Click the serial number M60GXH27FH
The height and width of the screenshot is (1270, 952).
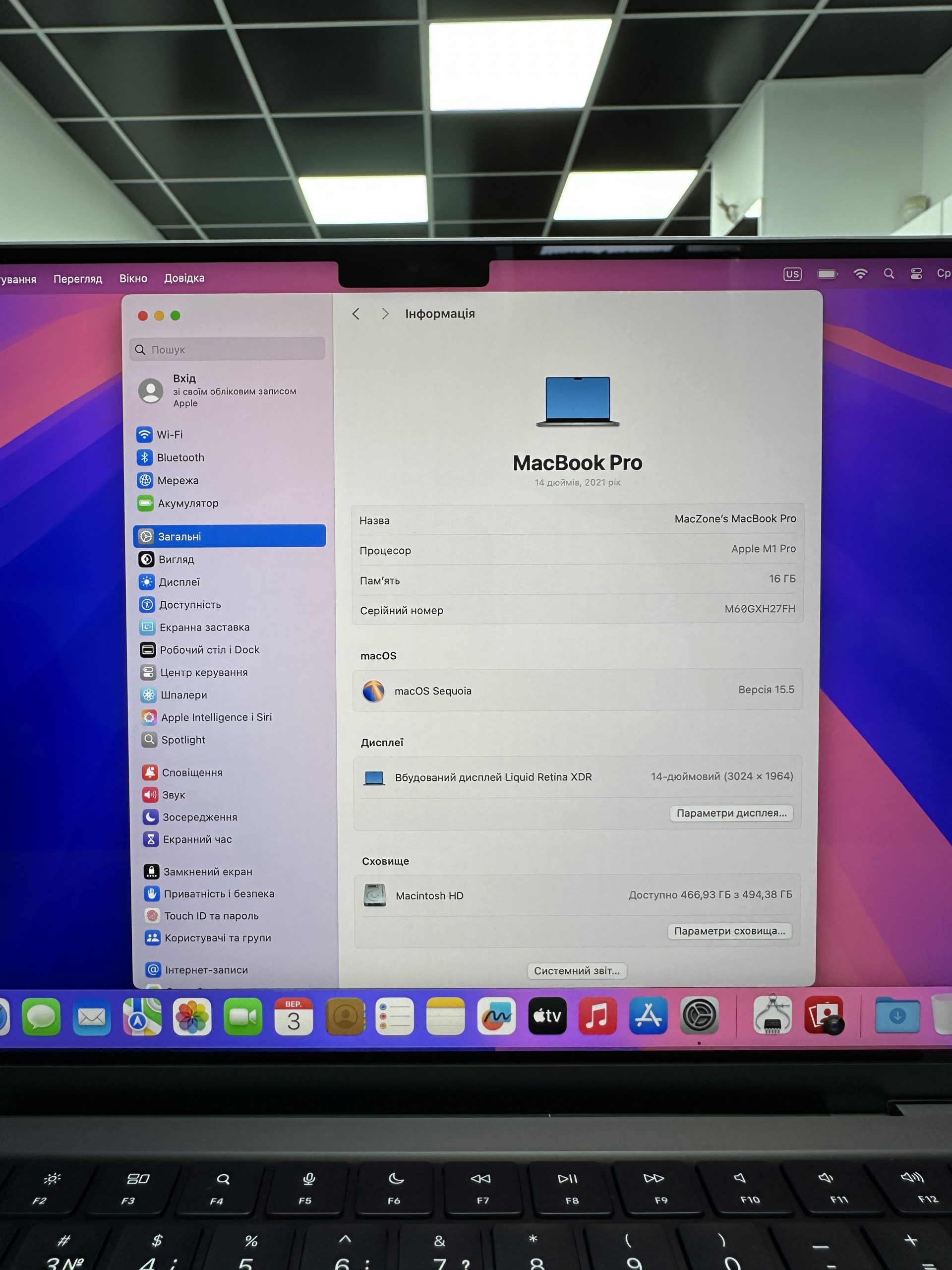click(760, 609)
